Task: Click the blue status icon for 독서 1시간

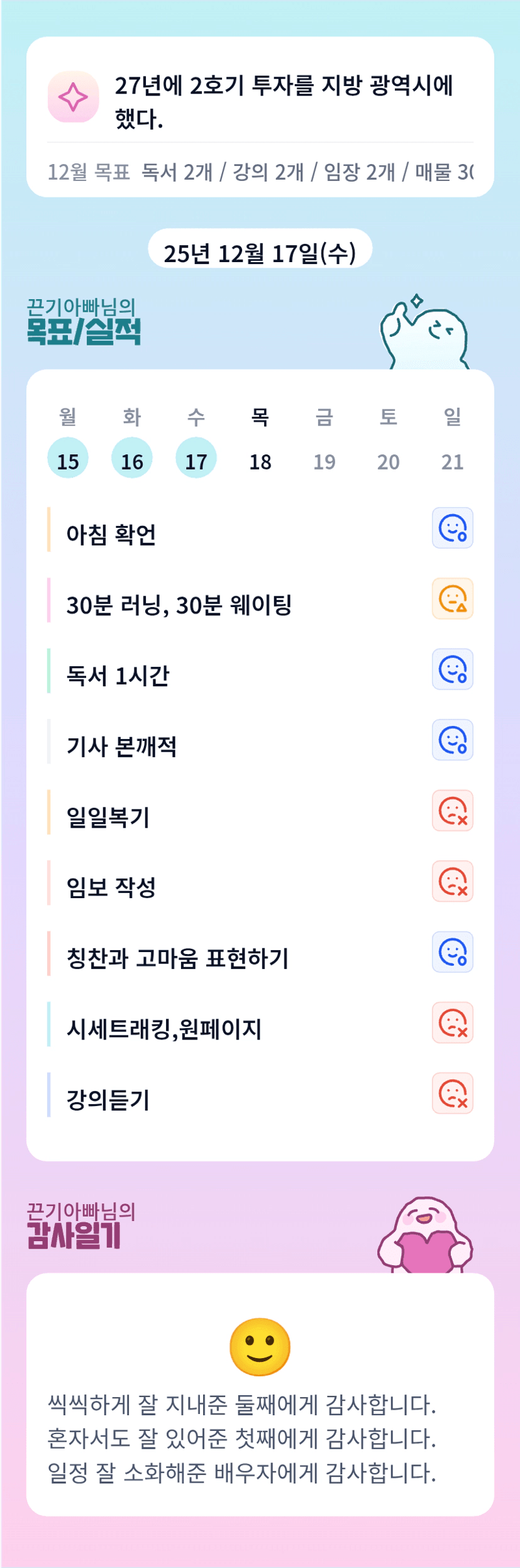Action: coord(452,669)
